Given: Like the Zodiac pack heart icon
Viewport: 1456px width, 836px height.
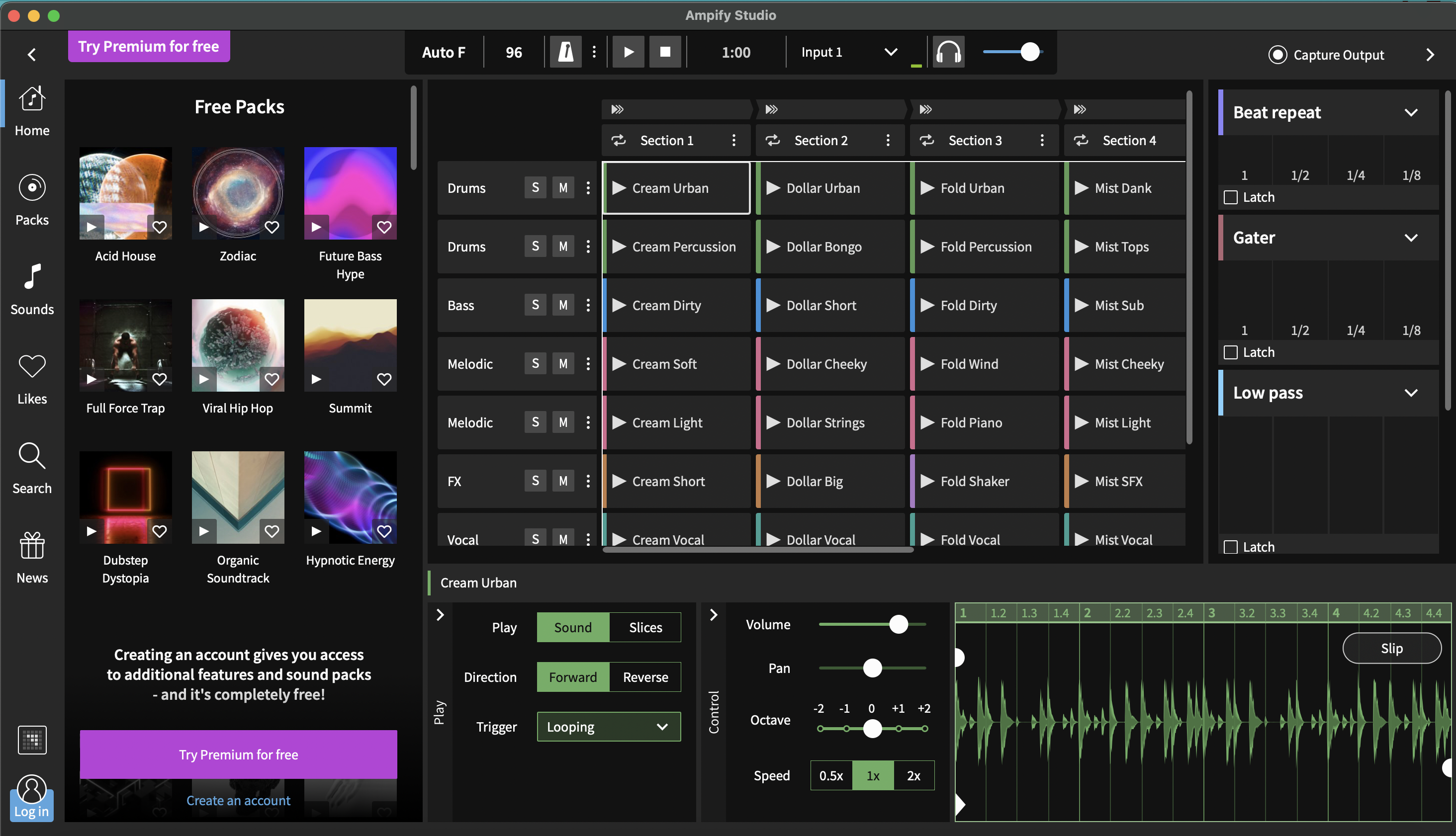Looking at the screenshot, I should pyautogui.click(x=272, y=227).
